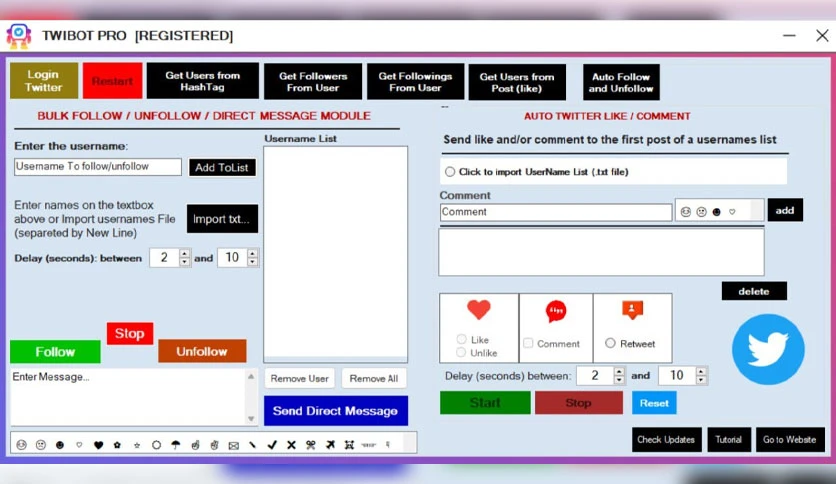The height and width of the screenshot is (484, 836).
Task: Select the Like radio button
Action: pos(461,339)
